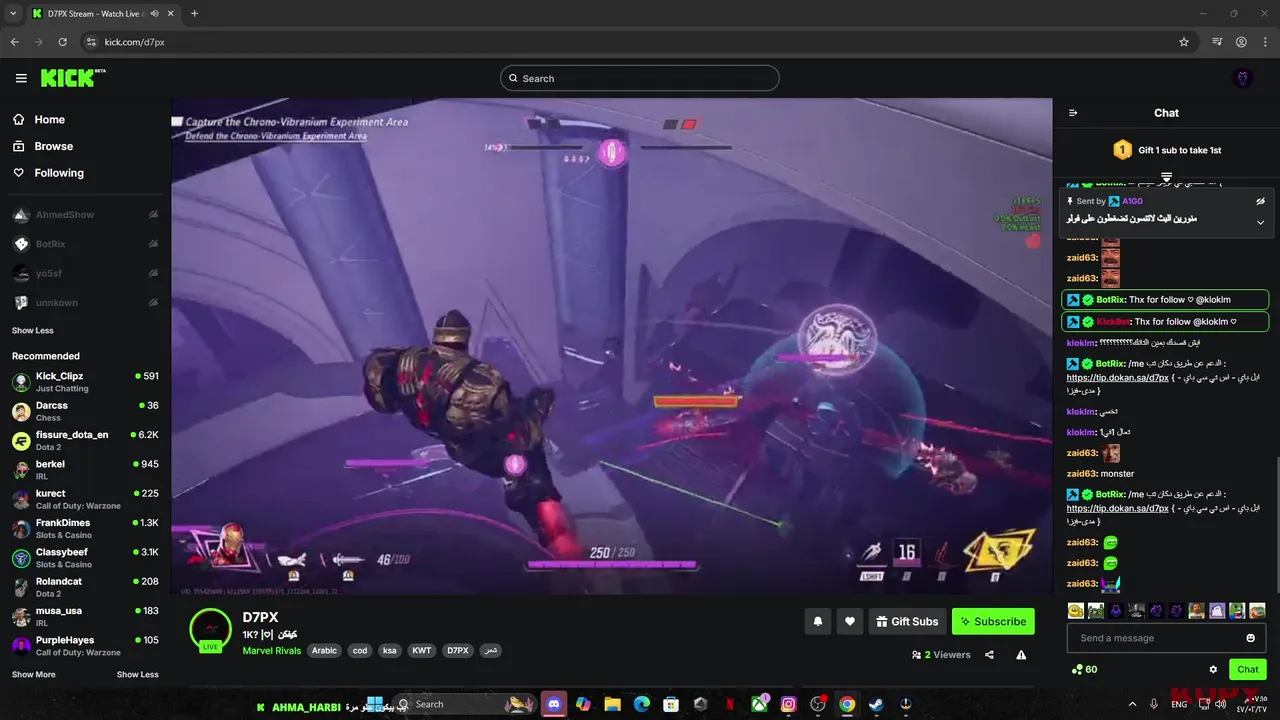Collapse recommended list with bottom Show Less
Screen dimensions: 1280x720
pyautogui.click(x=138, y=674)
